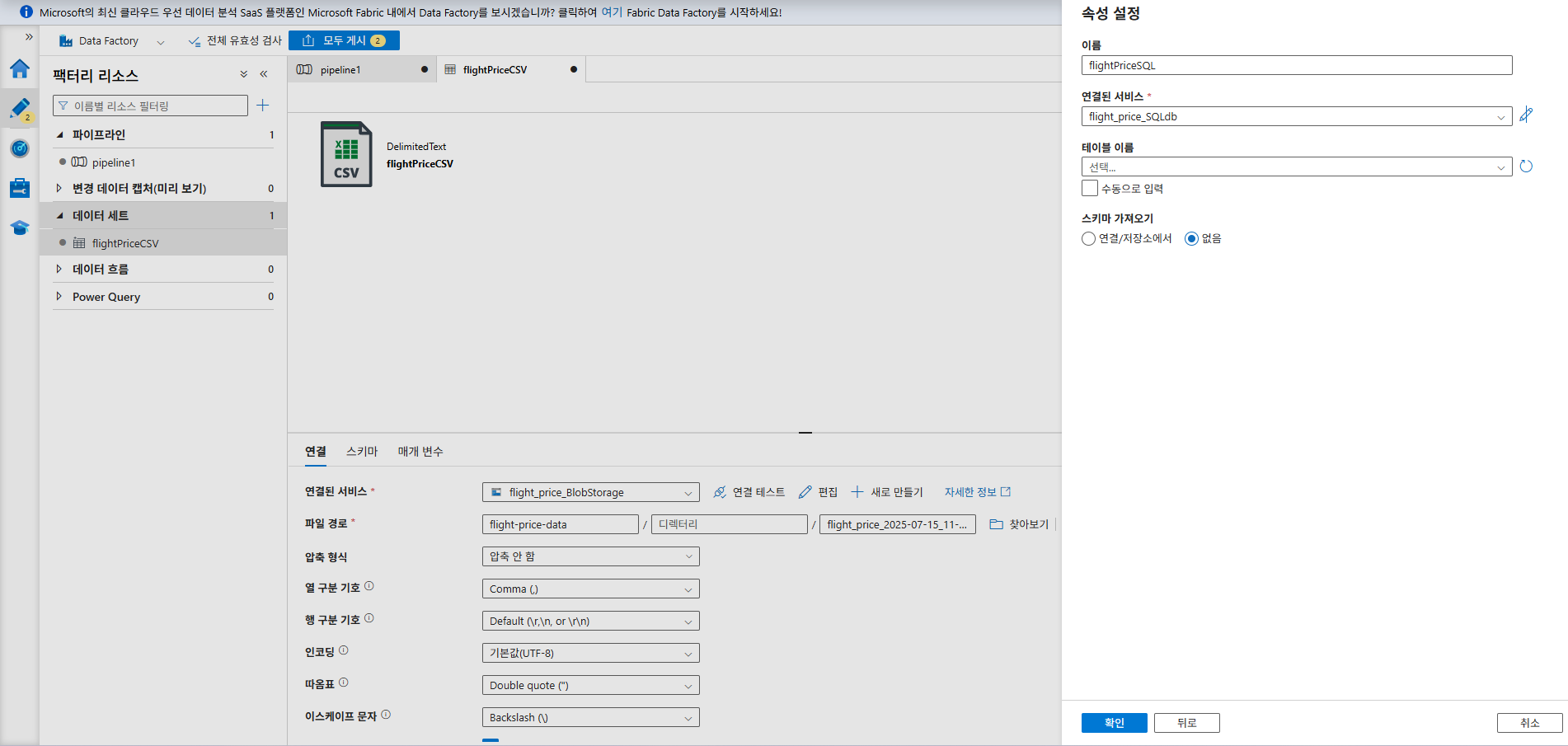Image resolution: width=1568 pixels, height=746 pixels.
Task: Run 전체 유효성 검사 validation
Action: [235, 41]
